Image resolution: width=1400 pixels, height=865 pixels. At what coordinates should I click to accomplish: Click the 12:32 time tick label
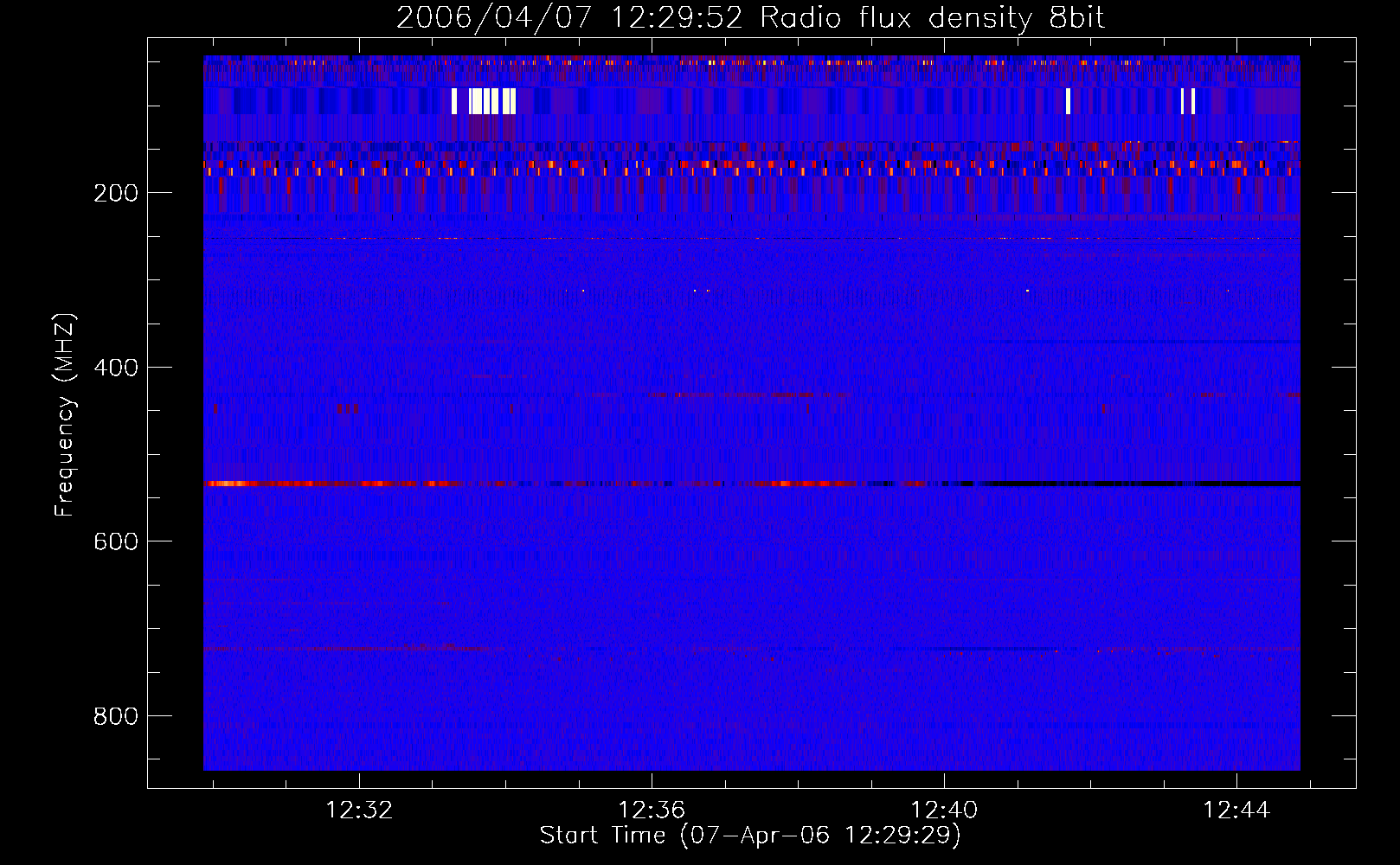coord(359,810)
